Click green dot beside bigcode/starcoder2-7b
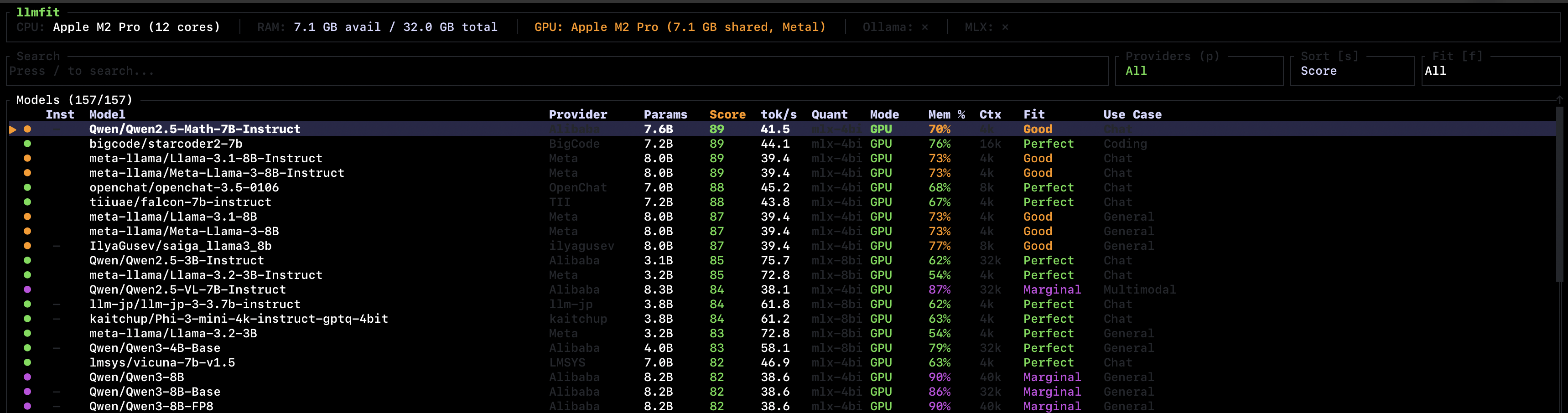This screenshot has height=413, width=1568. click(27, 144)
